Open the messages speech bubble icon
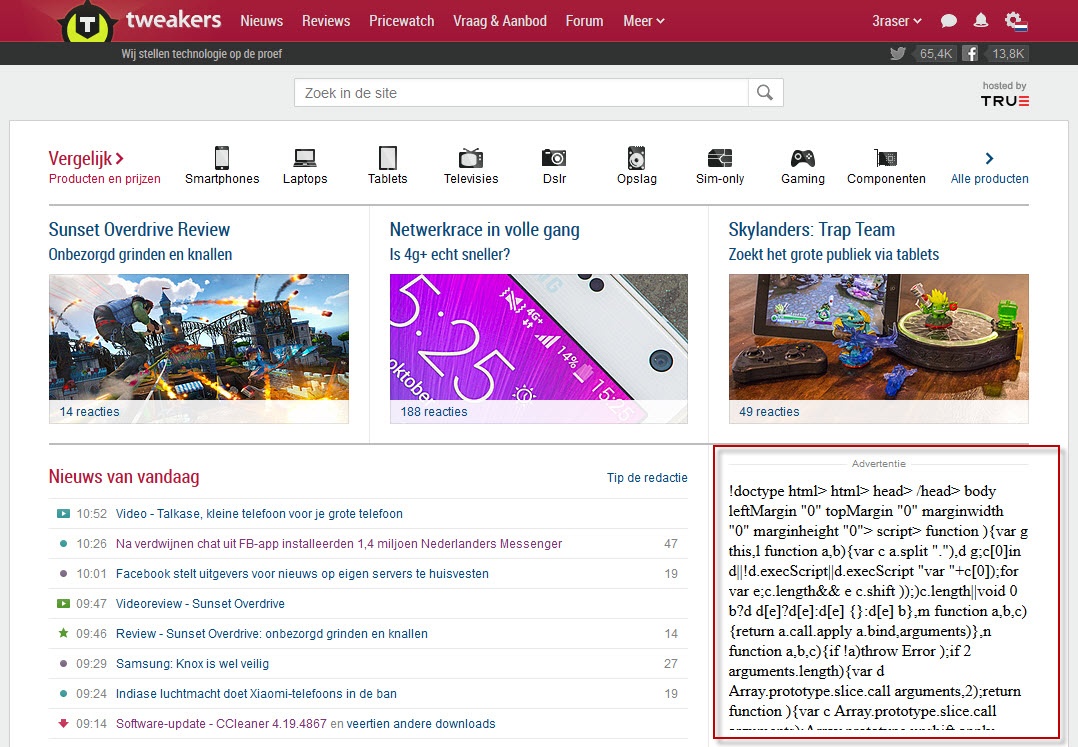The height and width of the screenshot is (747, 1078). [949, 21]
